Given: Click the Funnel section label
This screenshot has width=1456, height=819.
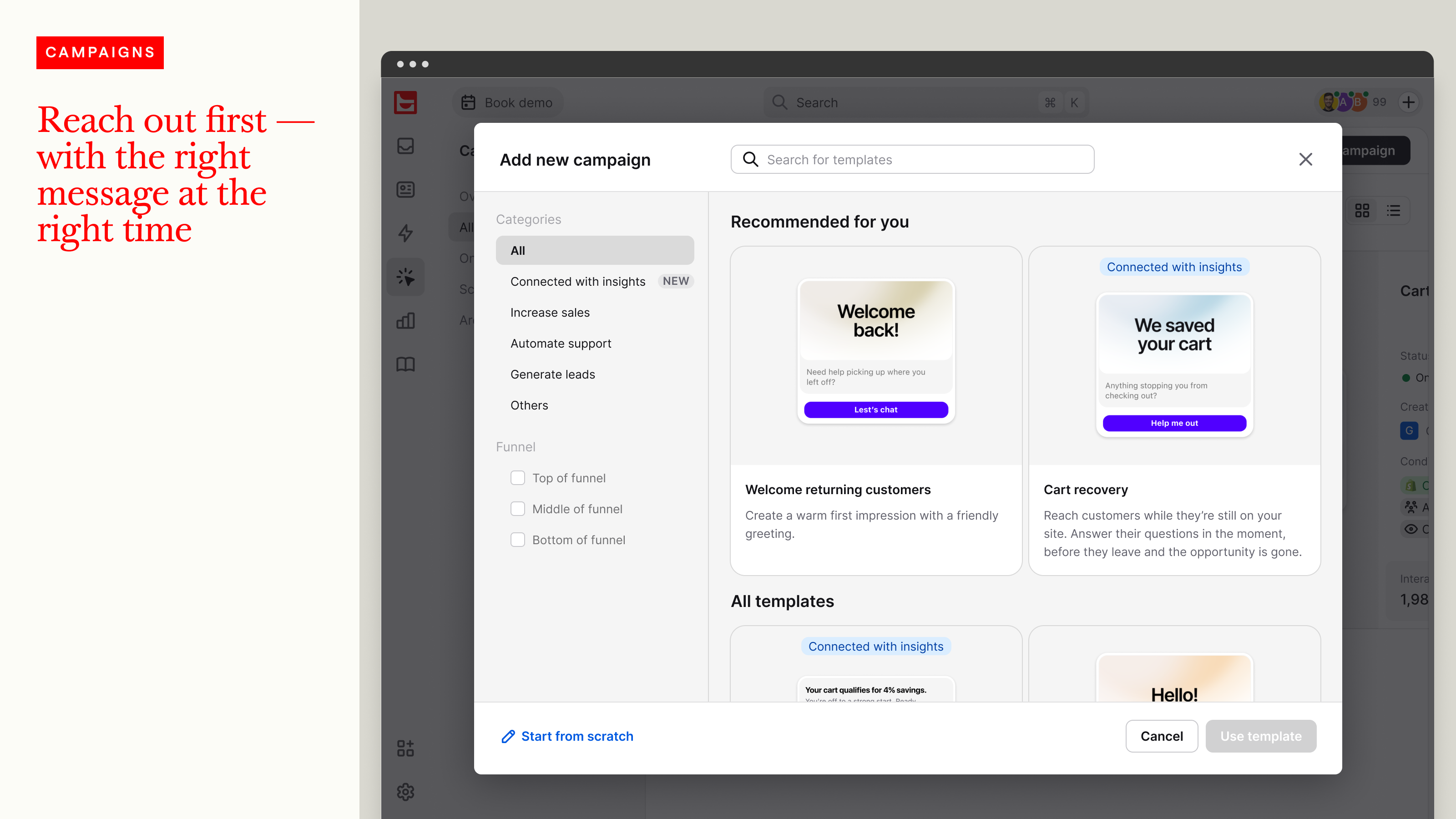Looking at the screenshot, I should [x=516, y=446].
